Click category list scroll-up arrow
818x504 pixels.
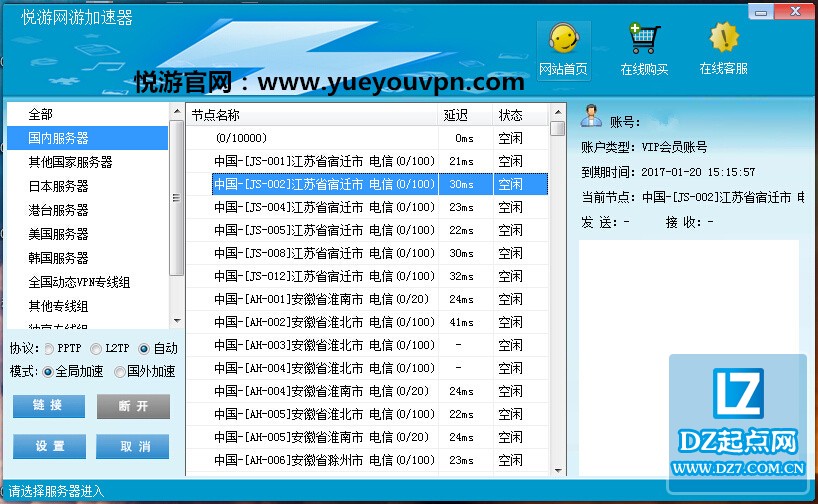(x=177, y=111)
